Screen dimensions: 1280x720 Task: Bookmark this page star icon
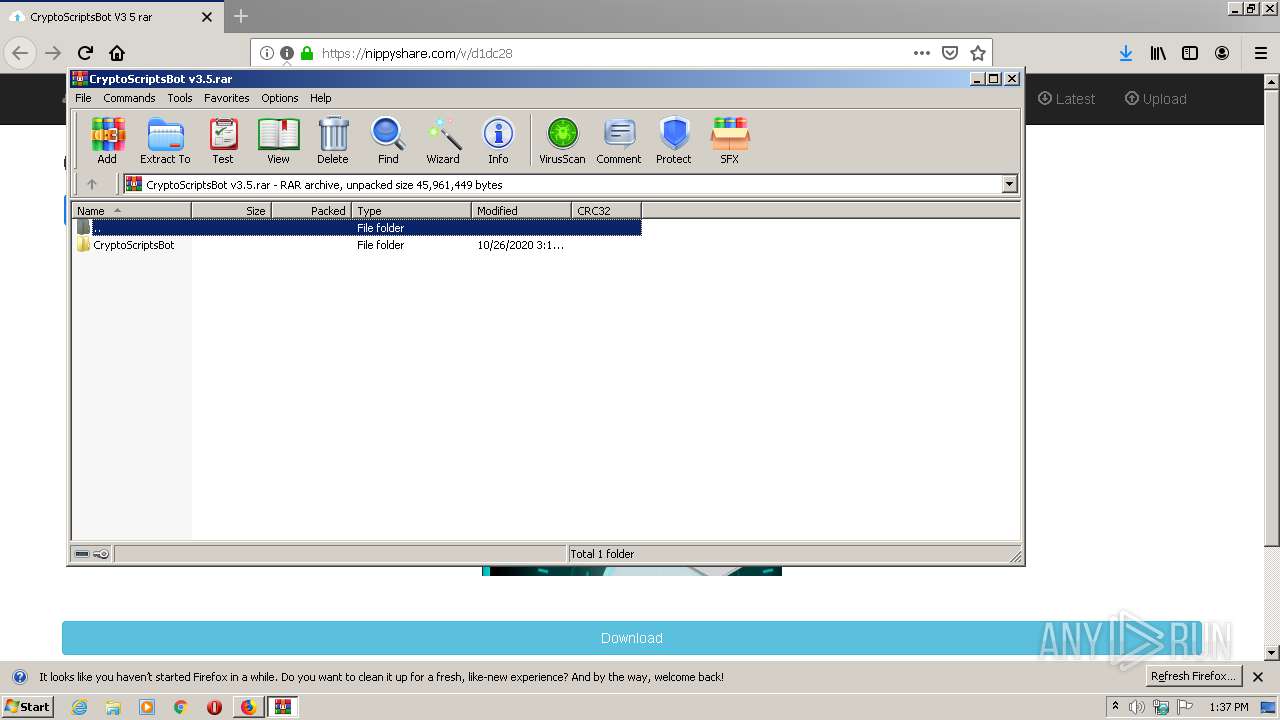click(x=978, y=53)
